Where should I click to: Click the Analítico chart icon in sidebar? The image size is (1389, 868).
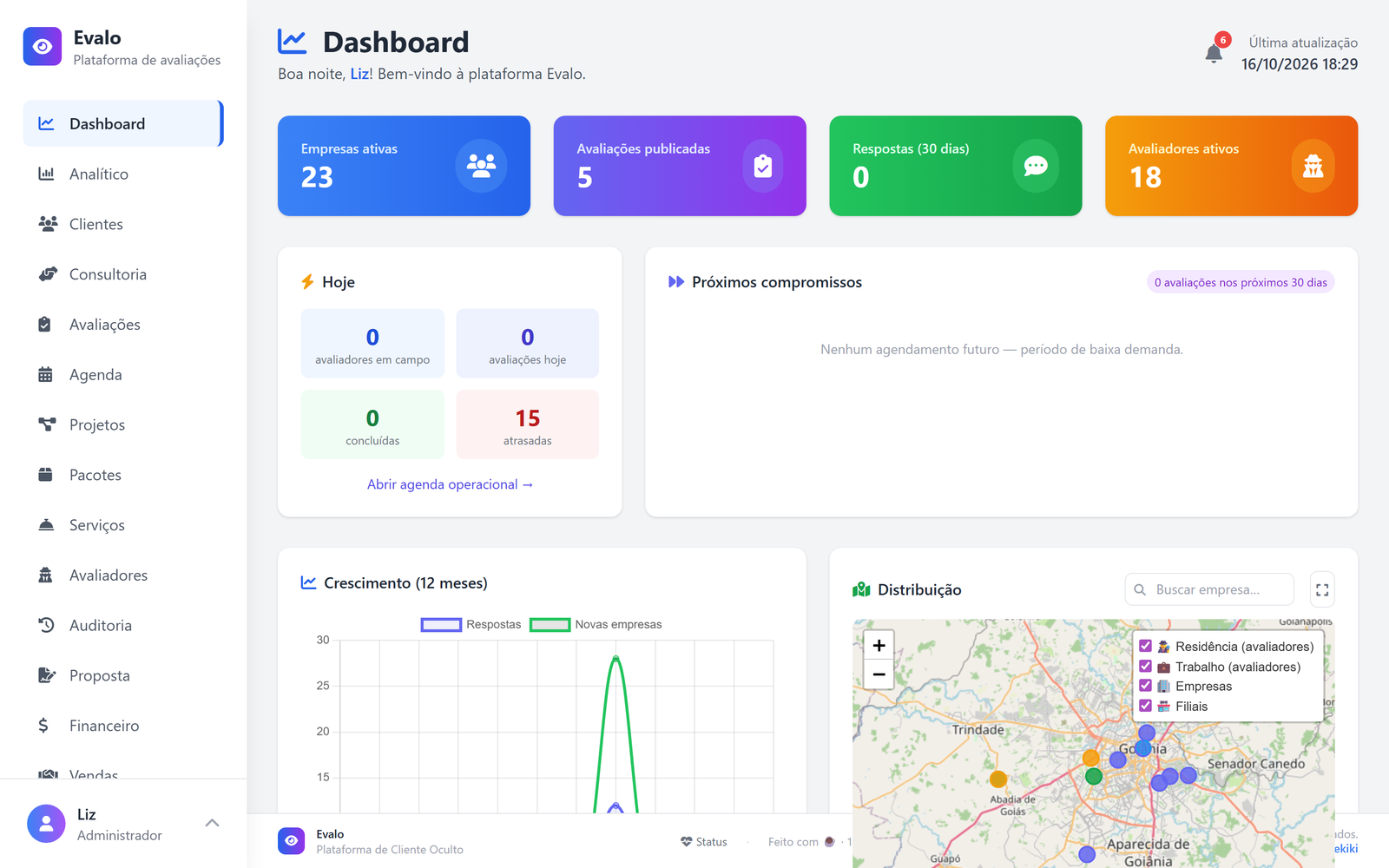point(46,174)
